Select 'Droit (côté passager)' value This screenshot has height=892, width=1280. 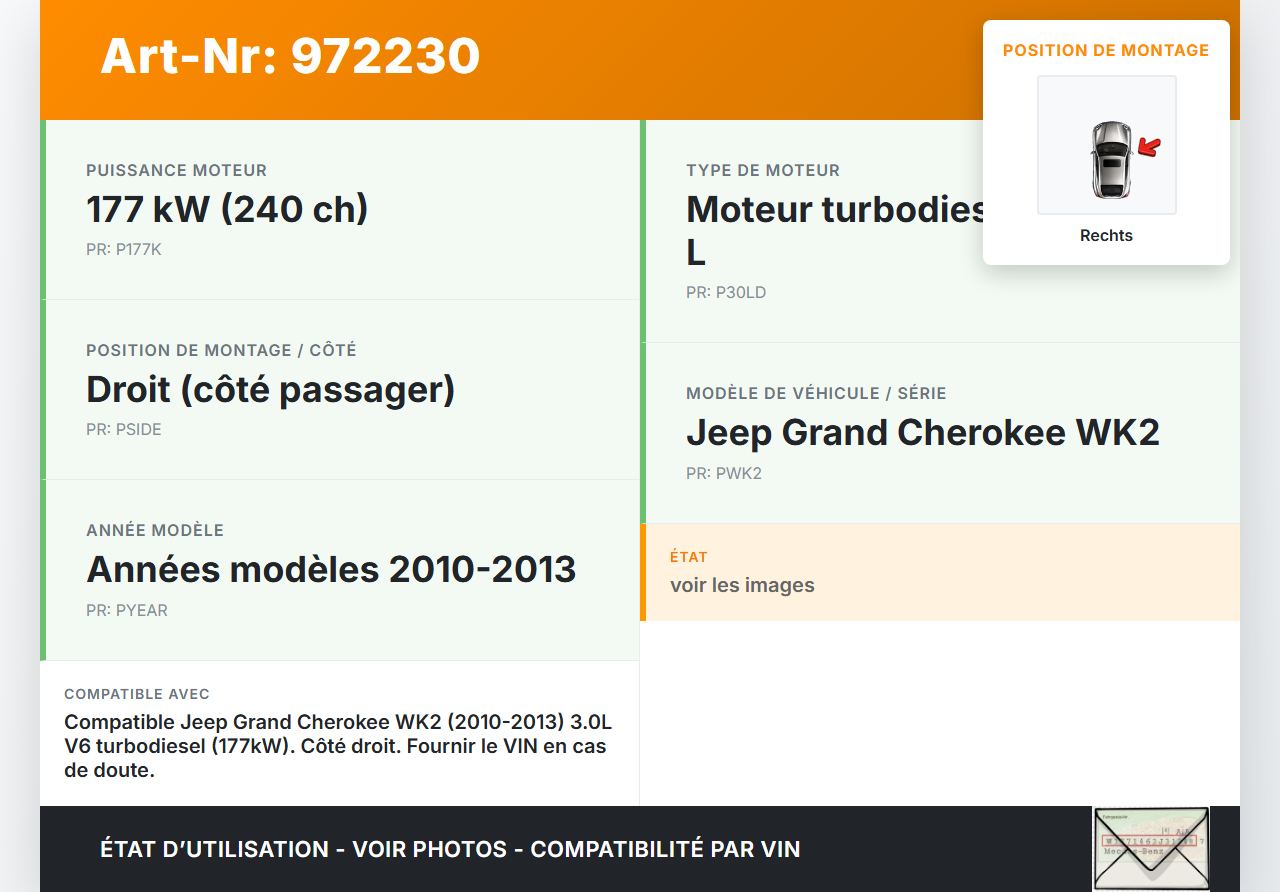pos(270,389)
